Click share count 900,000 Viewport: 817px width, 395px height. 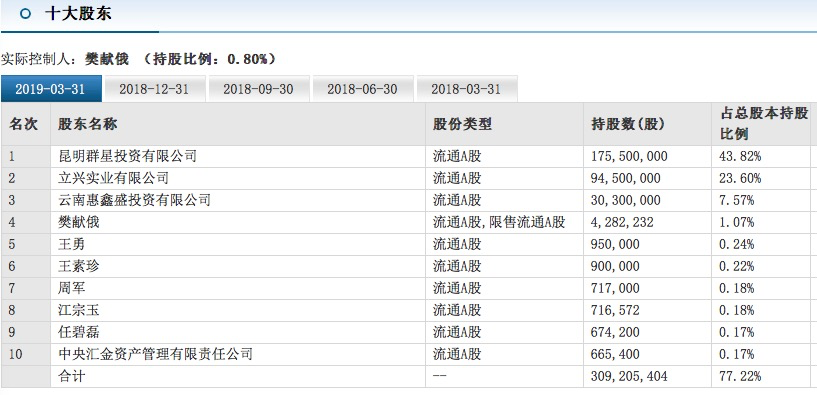615,266
